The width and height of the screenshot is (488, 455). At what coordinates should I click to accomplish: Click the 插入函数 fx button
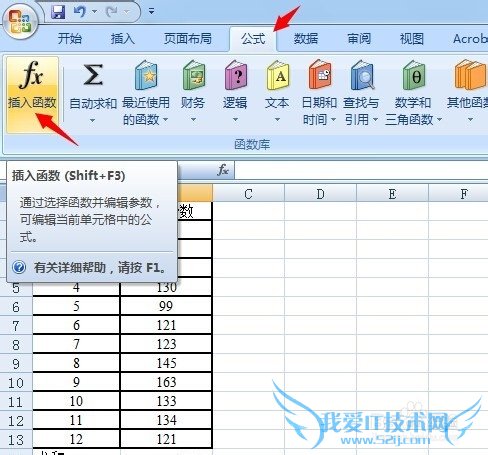tap(32, 95)
